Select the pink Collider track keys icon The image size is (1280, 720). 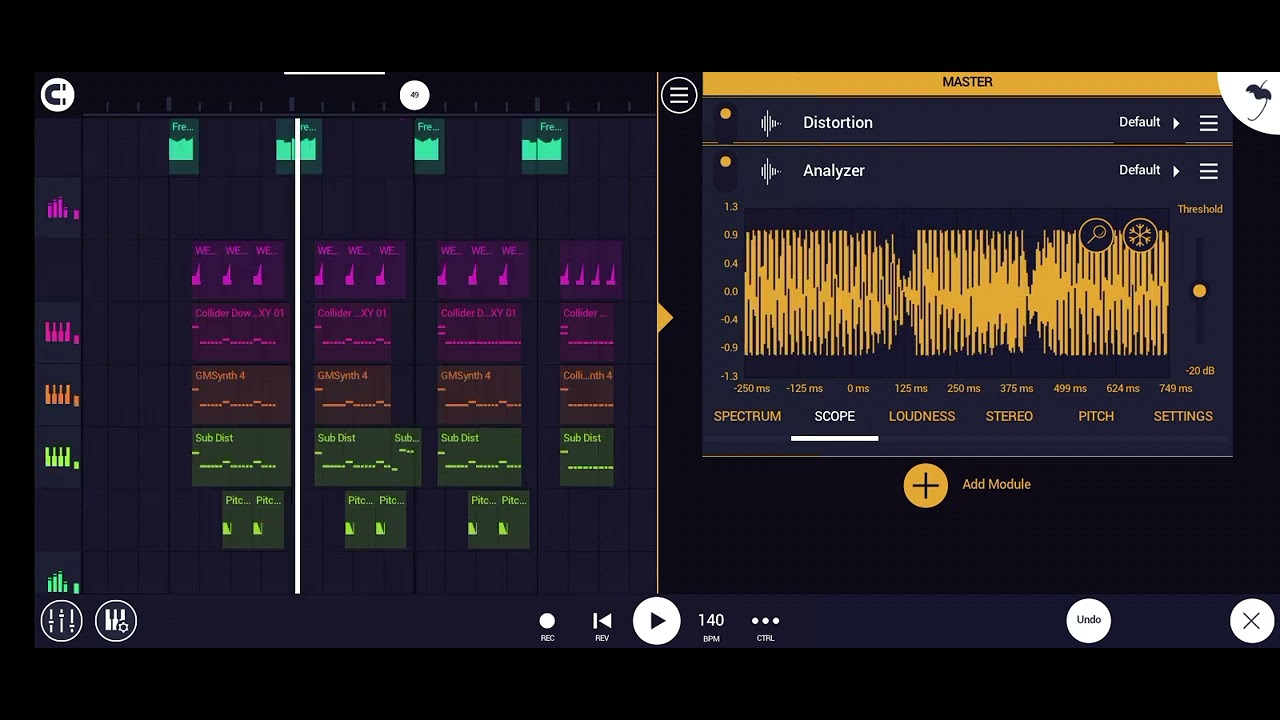(x=61, y=332)
